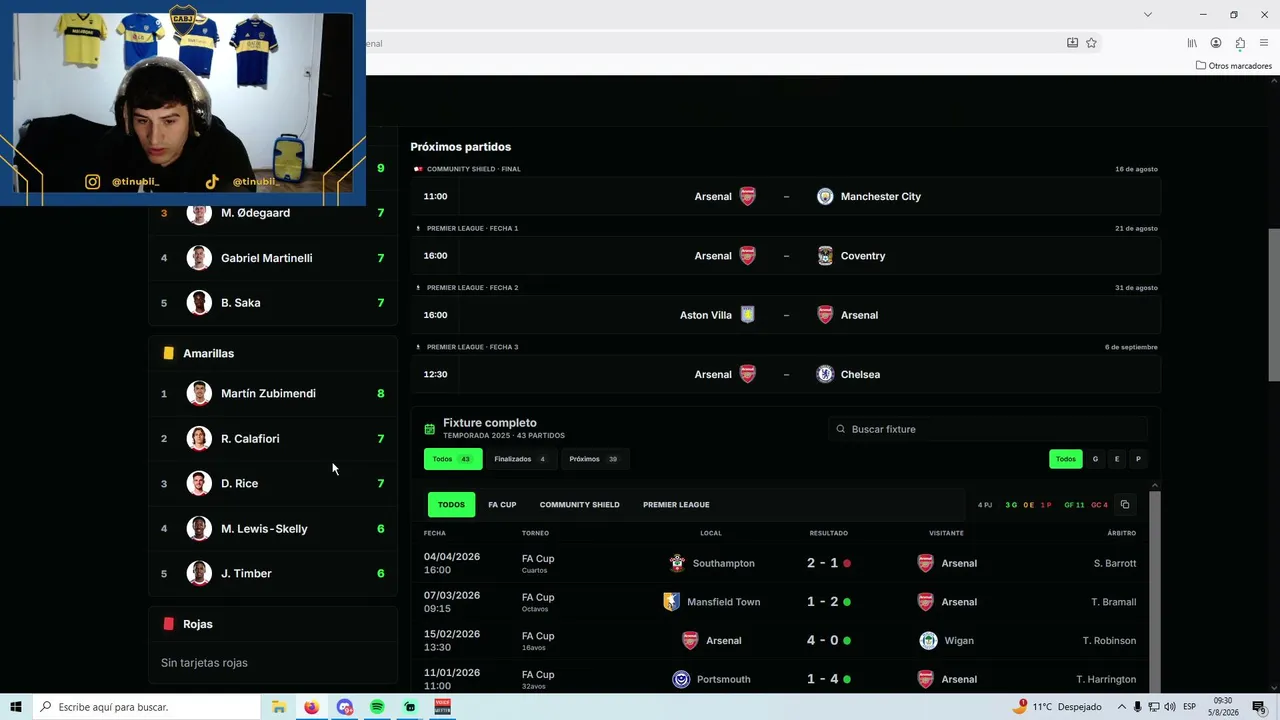
Task: Select J. Timber in the yellow cards list
Action: (x=273, y=573)
